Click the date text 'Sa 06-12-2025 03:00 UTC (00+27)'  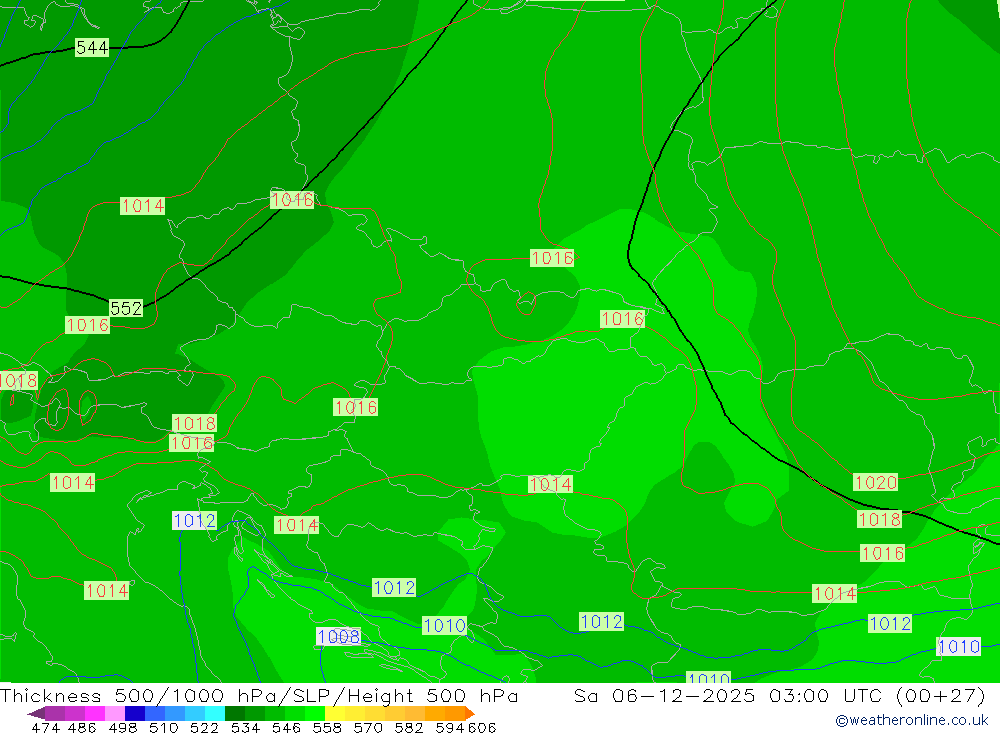pyautogui.click(x=779, y=695)
